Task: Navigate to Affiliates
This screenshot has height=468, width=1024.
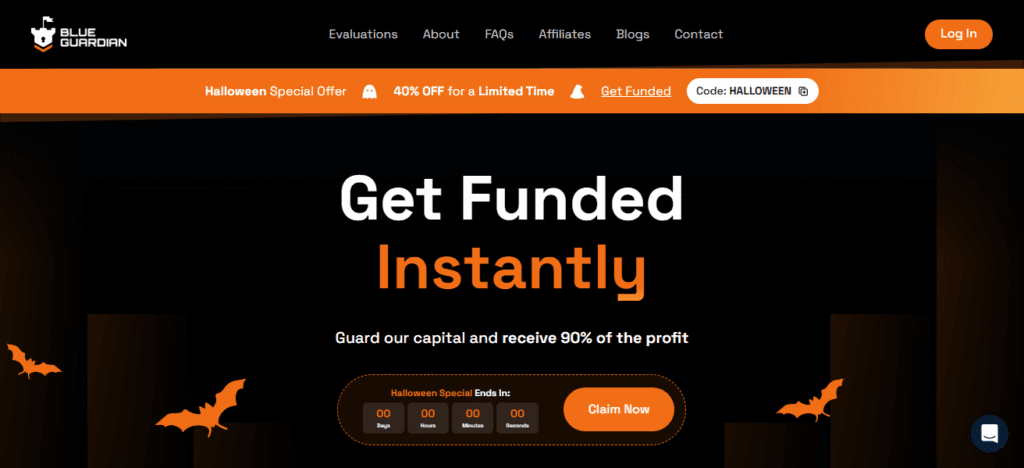Action: [565, 35]
